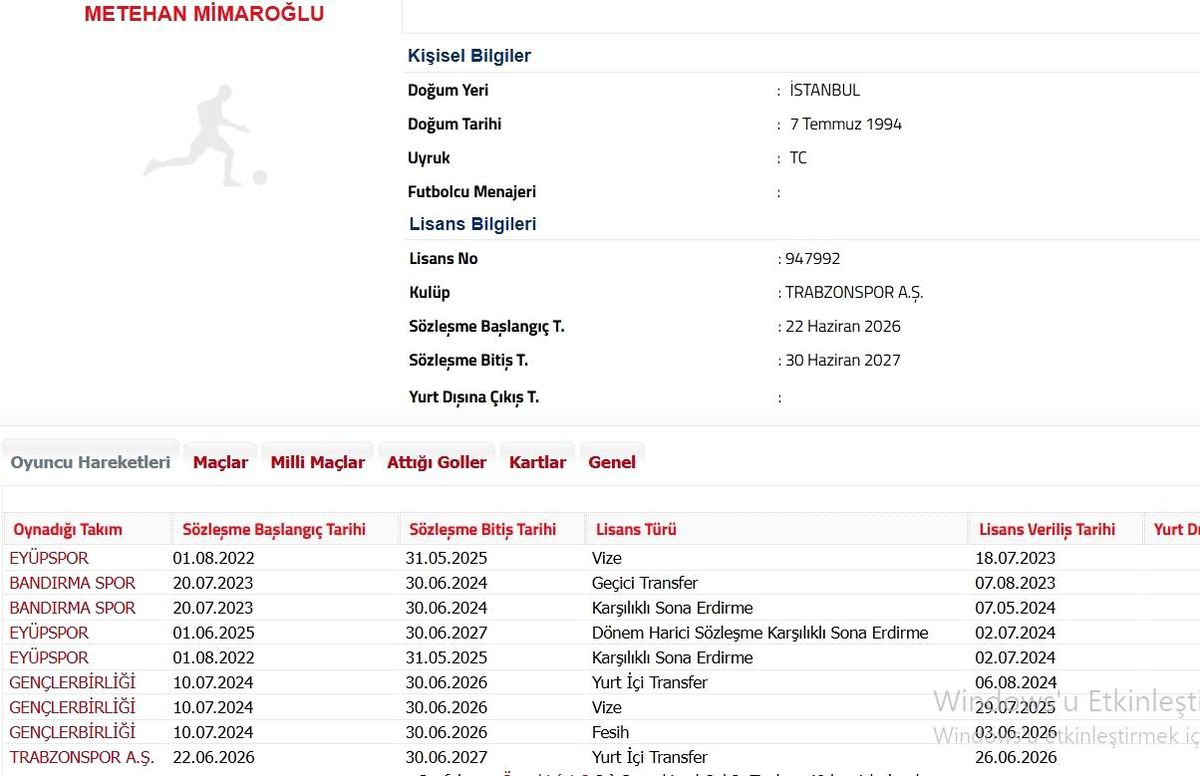The image size is (1200, 776).
Task: Show the Attığı Goller tab
Action: [437, 462]
